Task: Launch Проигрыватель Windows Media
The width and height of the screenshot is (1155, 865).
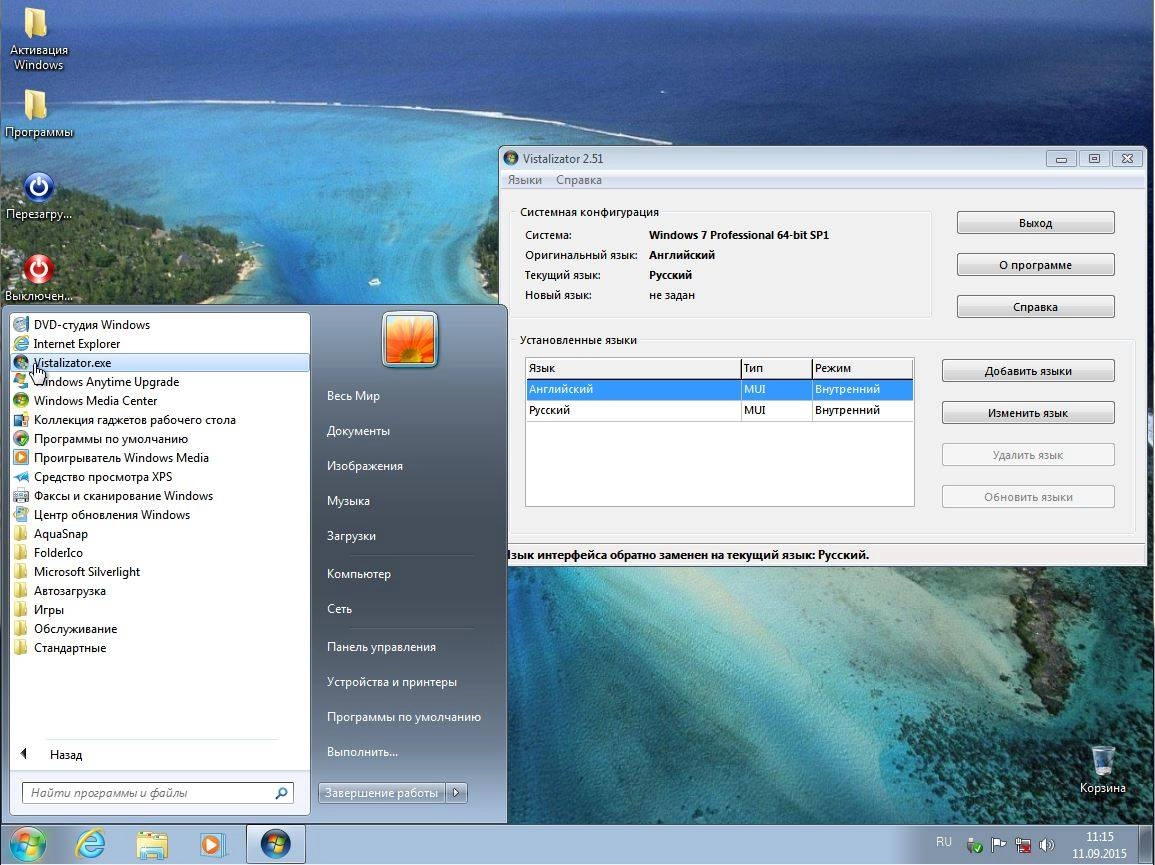Action: tap(160, 458)
